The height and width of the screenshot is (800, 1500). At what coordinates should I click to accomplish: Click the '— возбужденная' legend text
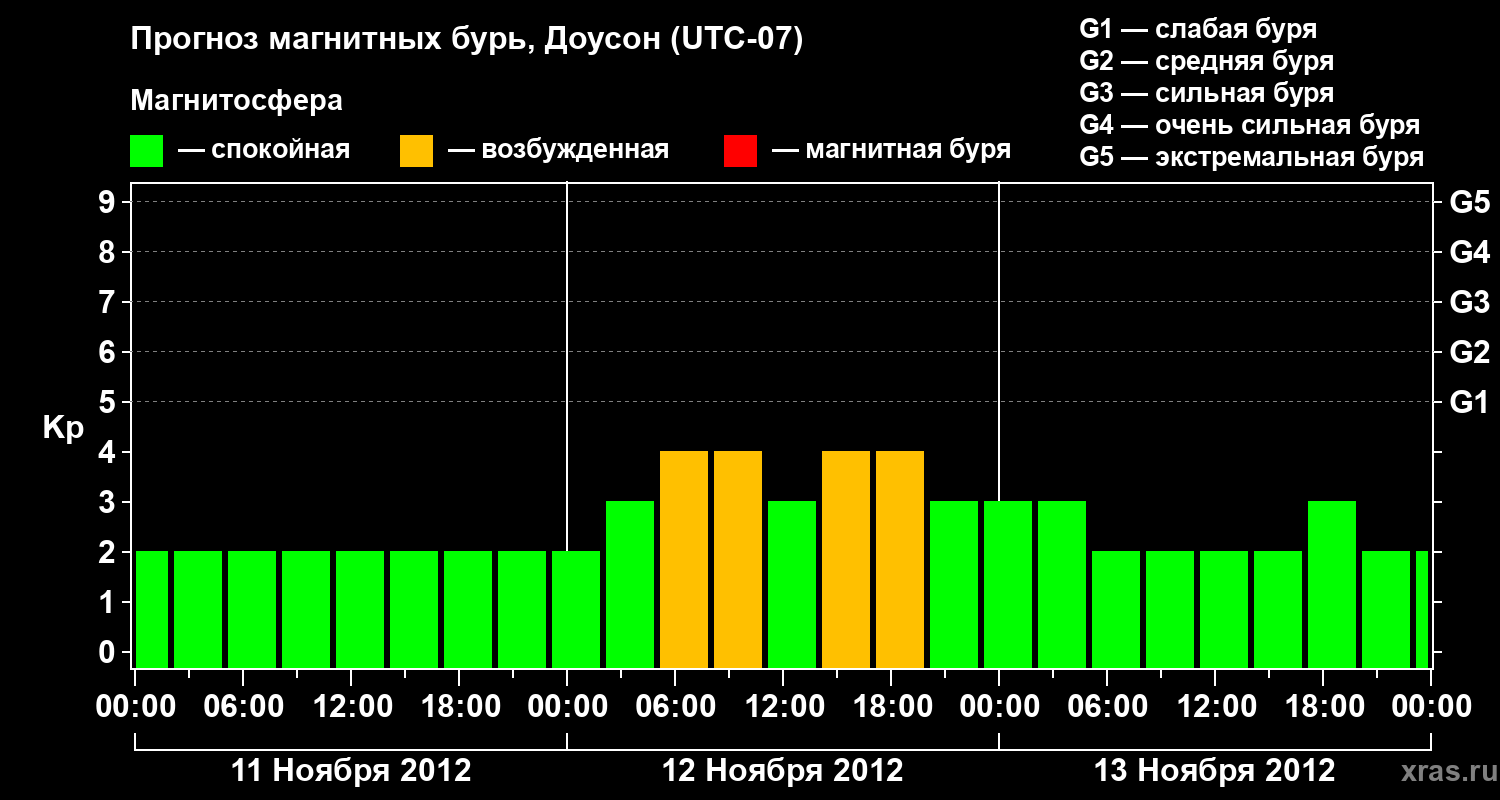pos(558,150)
